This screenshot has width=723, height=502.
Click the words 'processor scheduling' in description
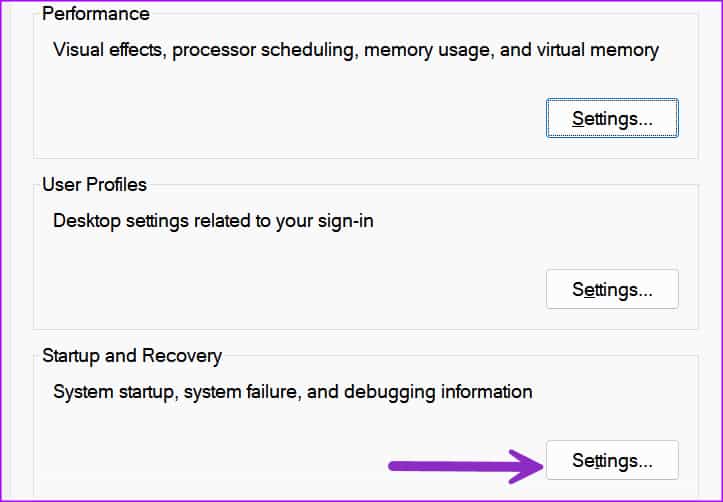[263, 50]
